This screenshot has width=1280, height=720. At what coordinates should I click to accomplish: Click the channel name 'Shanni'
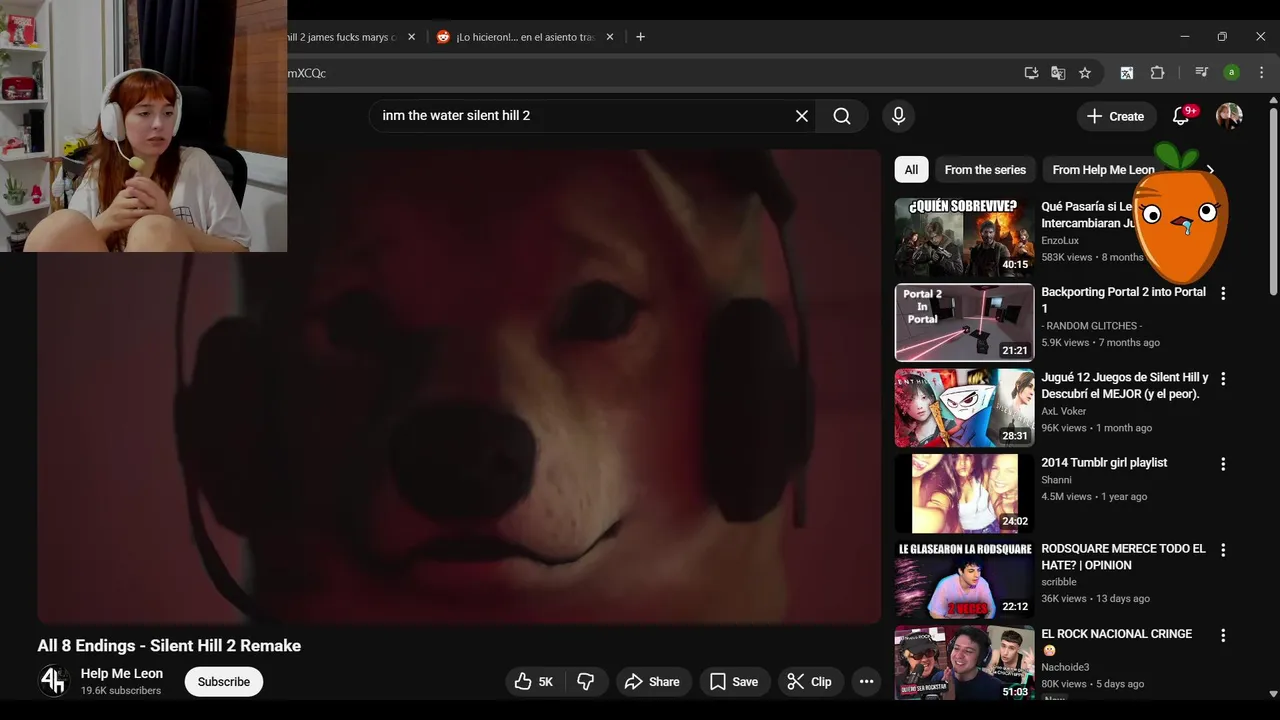[x=1056, y=480]
